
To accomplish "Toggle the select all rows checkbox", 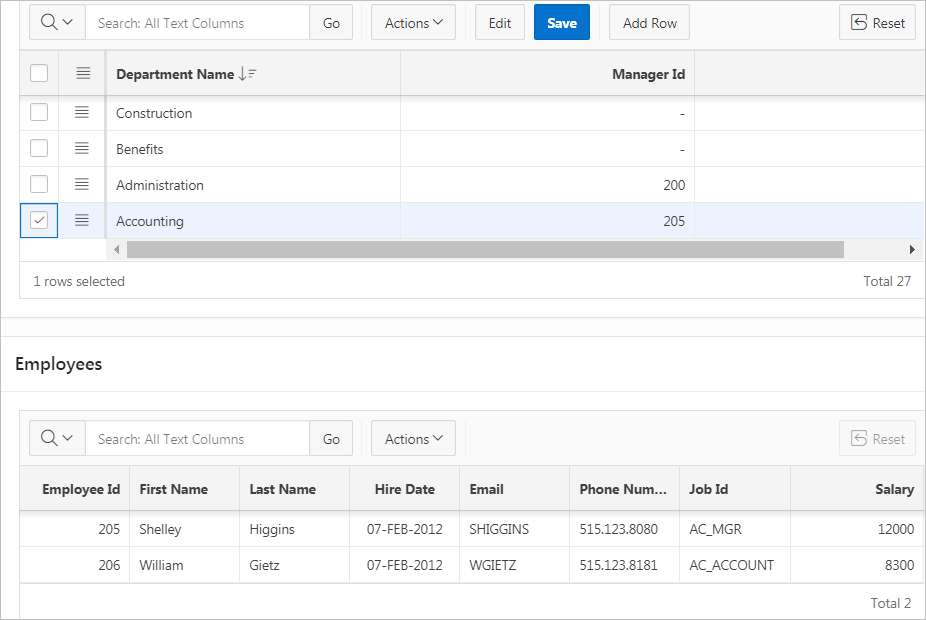I will click(x=39, y=74).
